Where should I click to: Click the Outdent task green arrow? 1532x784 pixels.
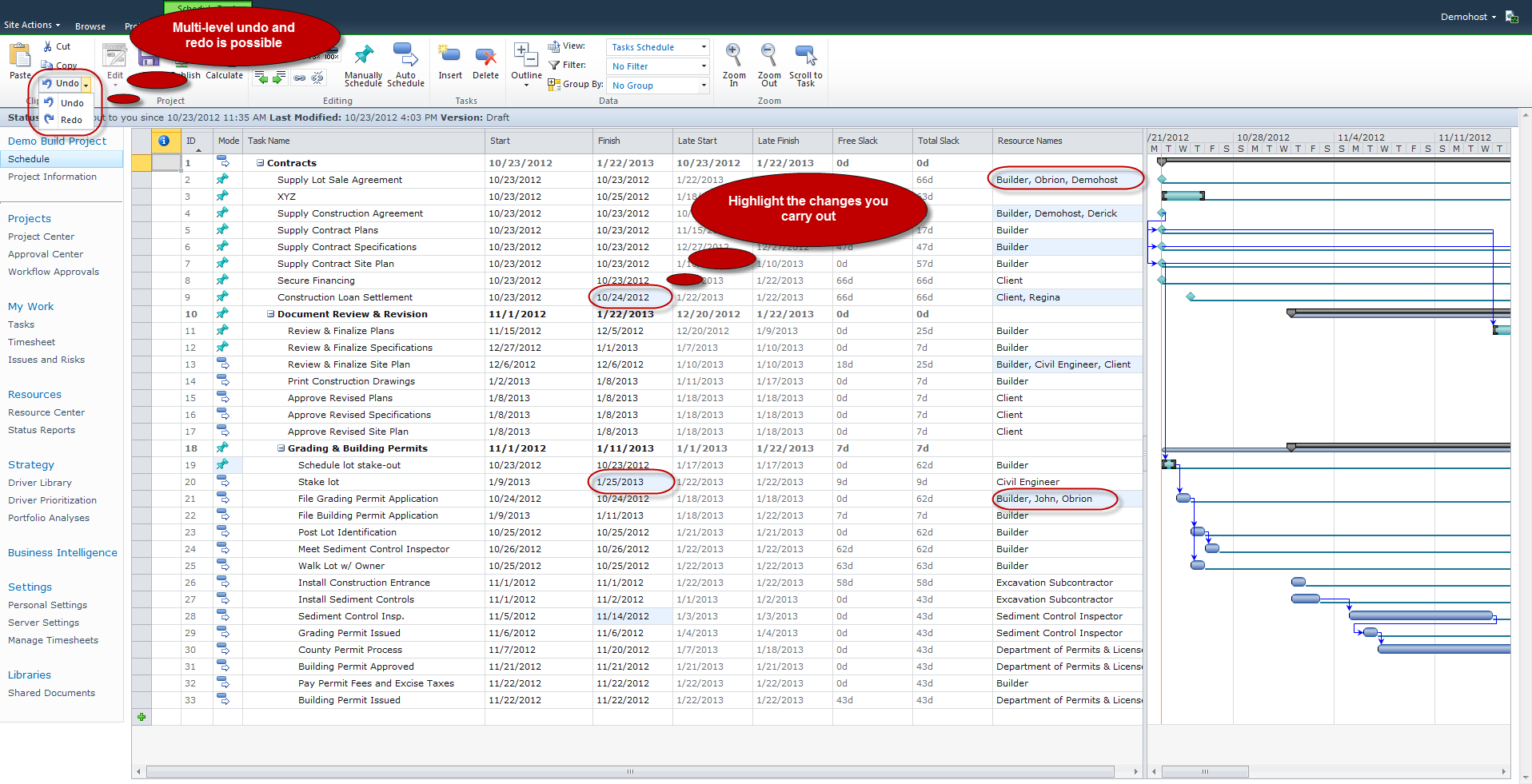coord(261,78)
